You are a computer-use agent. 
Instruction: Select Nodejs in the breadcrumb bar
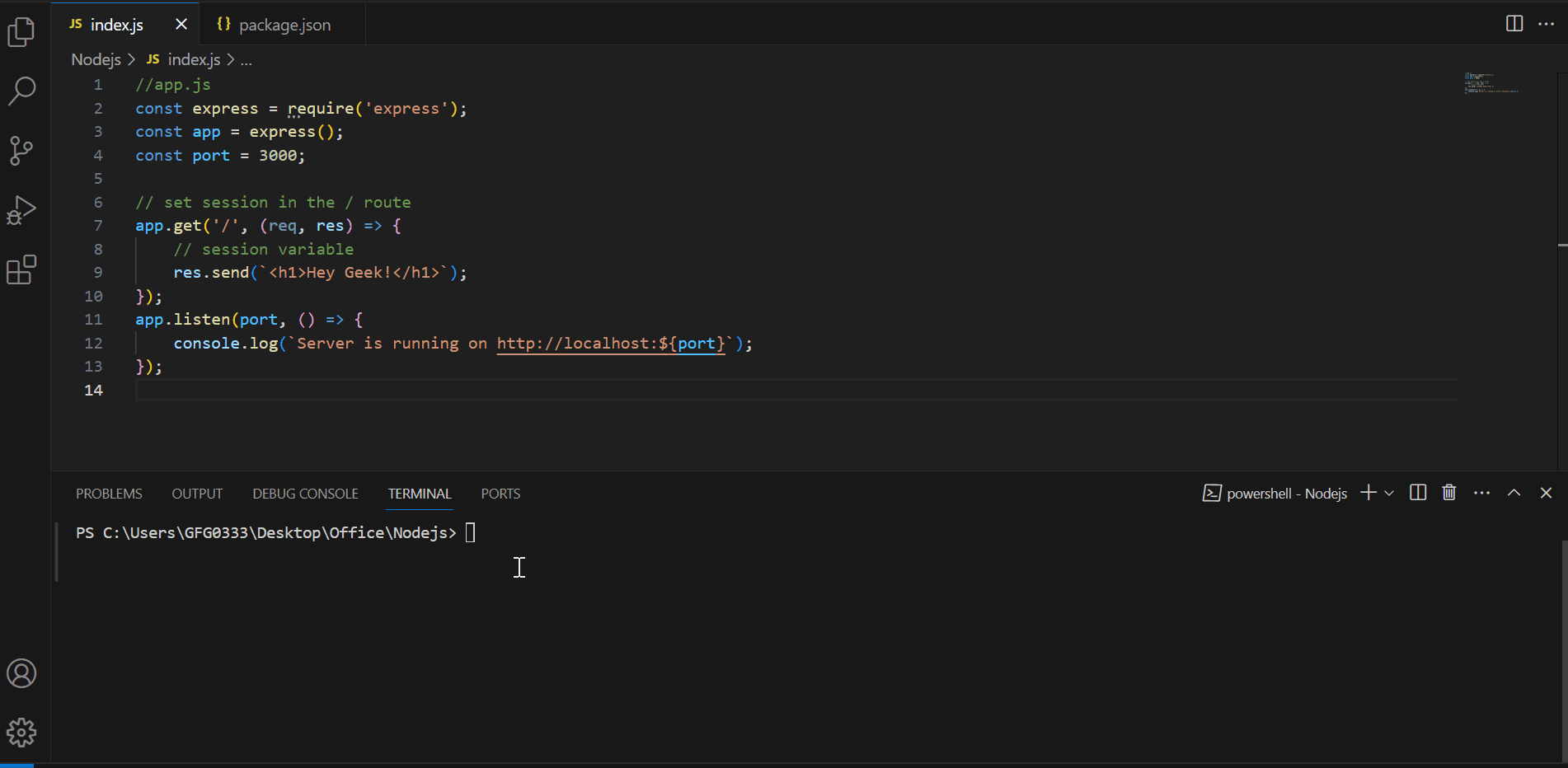[96, 59]
